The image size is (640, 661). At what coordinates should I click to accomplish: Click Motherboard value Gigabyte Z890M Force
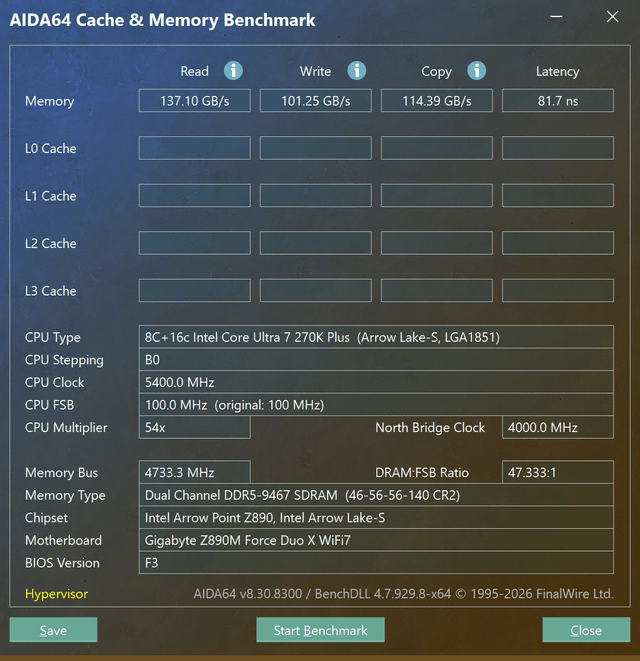[x=376, y=540]
